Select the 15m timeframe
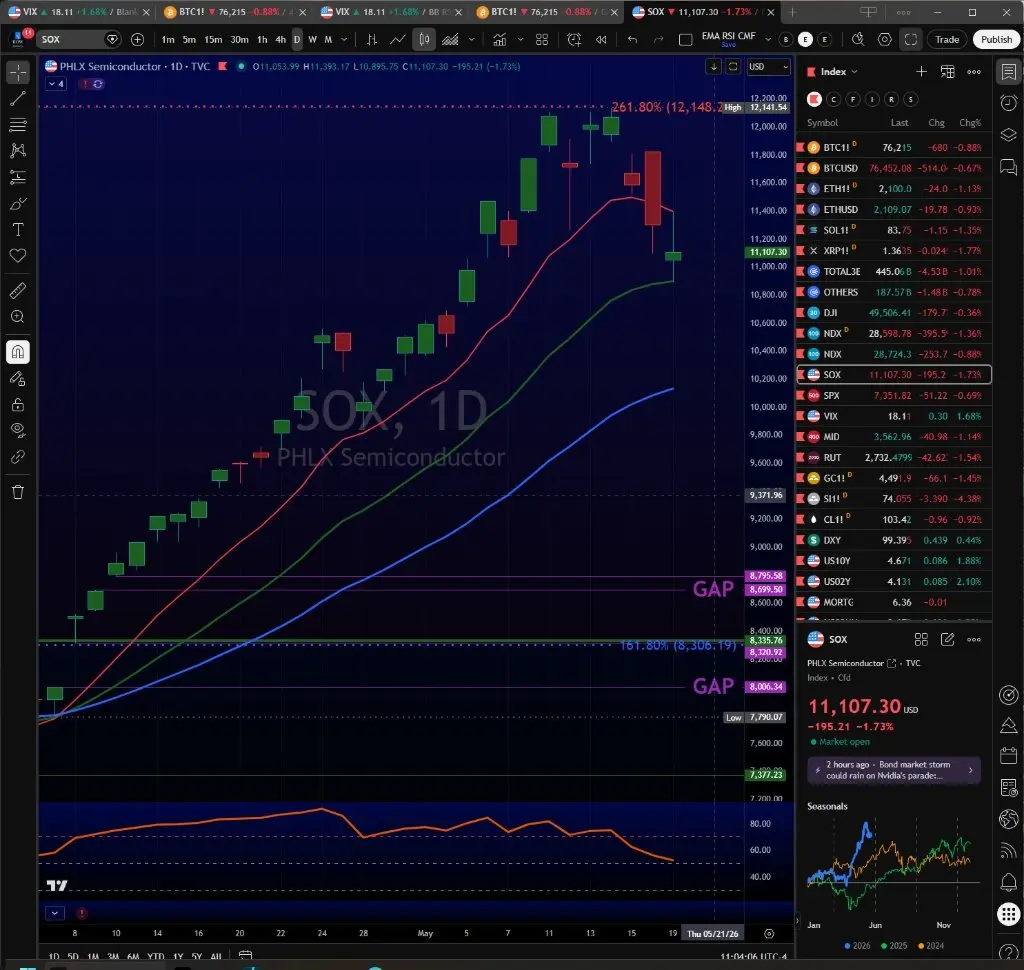Image resolution: width=1024 pixels, height=970 pixels. pyautogui.click(x=213, y=40)
